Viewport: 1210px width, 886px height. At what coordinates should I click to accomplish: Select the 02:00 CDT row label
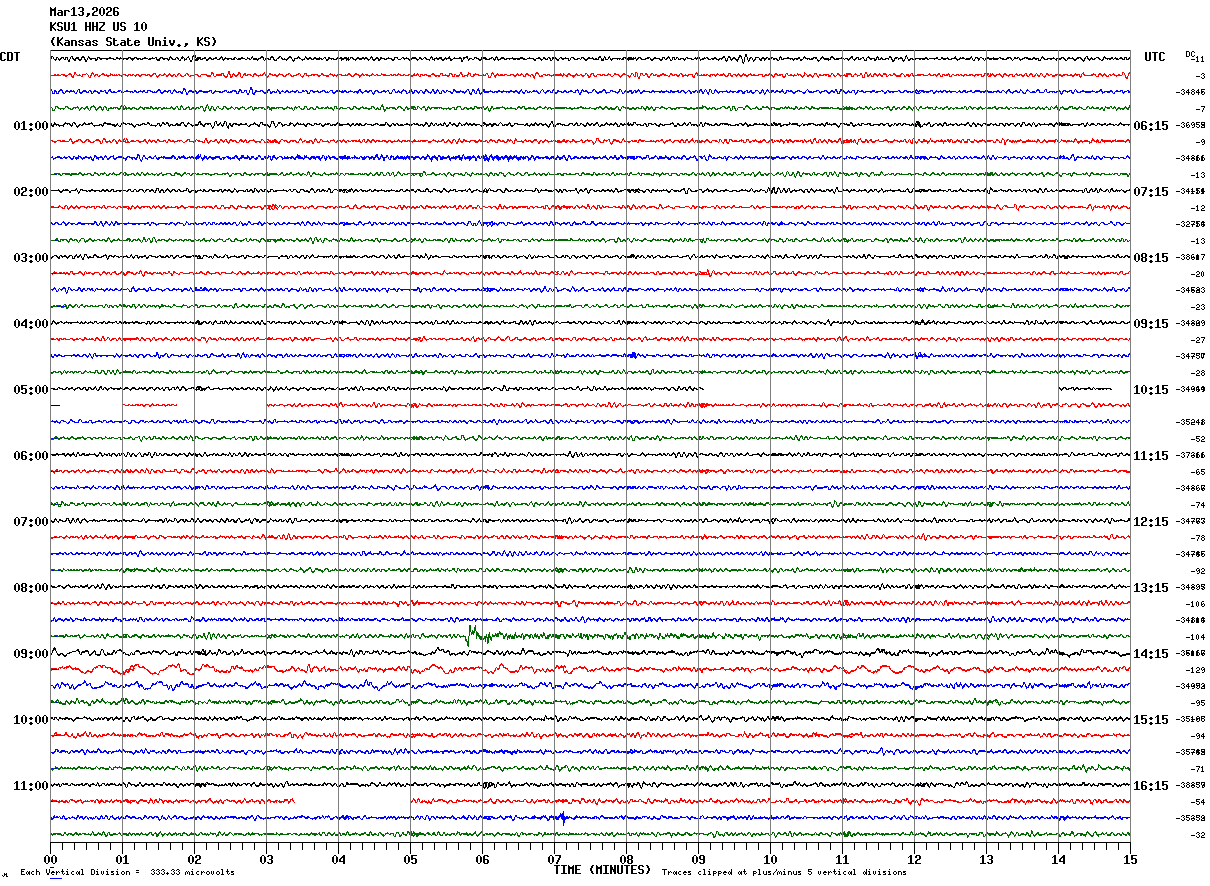pos(31,192)
